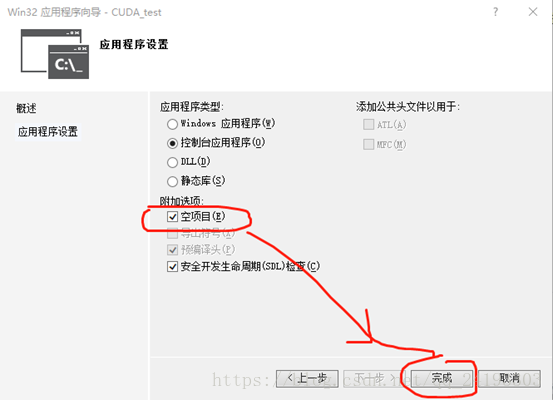
Task: Go back with the 上一步 button
Action: (x=307, y=378)
